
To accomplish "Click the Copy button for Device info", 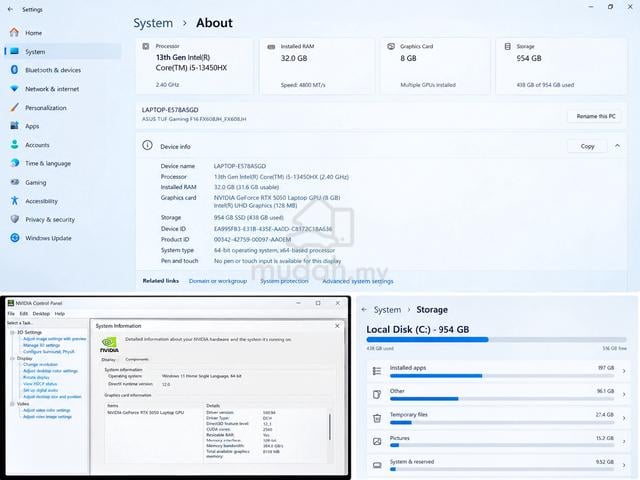I will click(x=587, y=146).
